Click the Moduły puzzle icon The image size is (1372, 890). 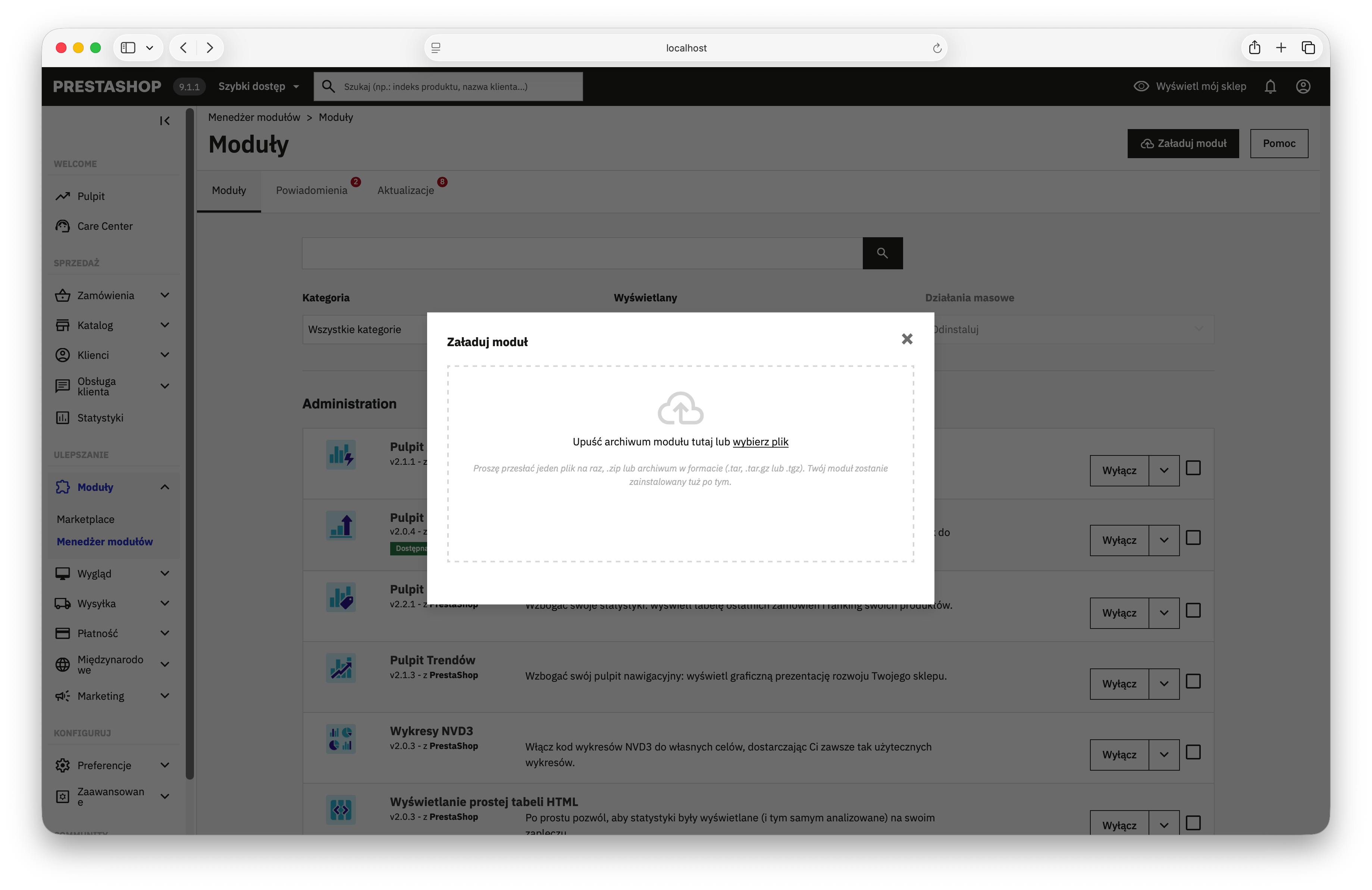click(63, 487)
